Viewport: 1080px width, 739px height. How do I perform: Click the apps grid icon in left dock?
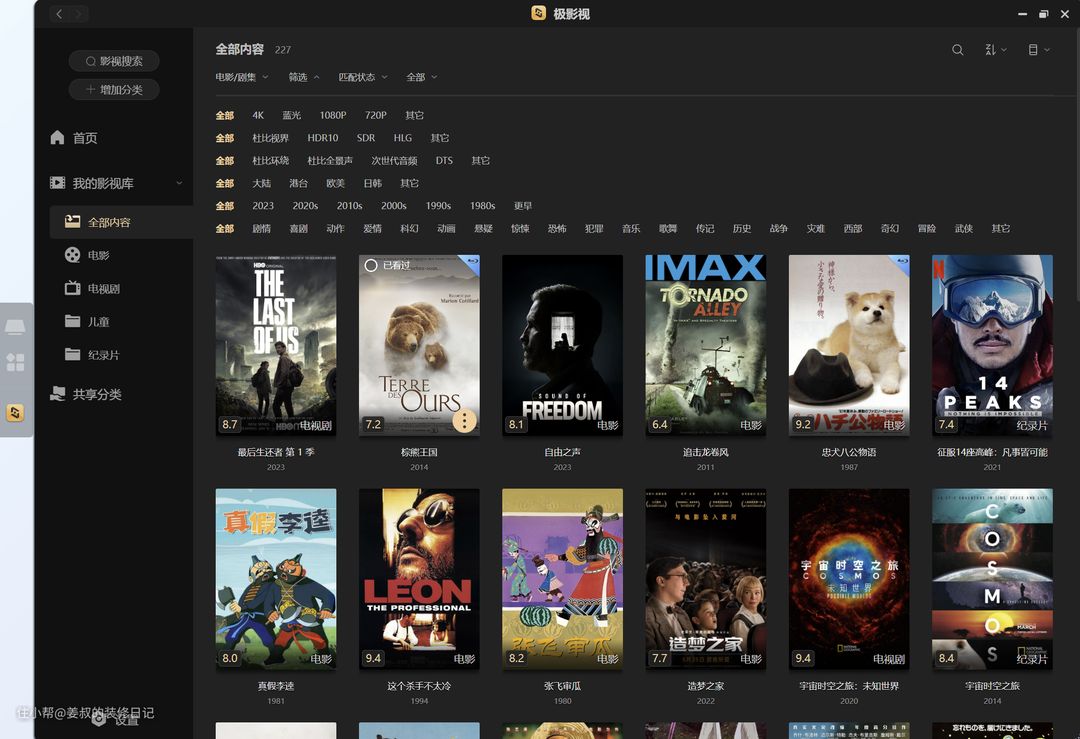click(15, 362)
